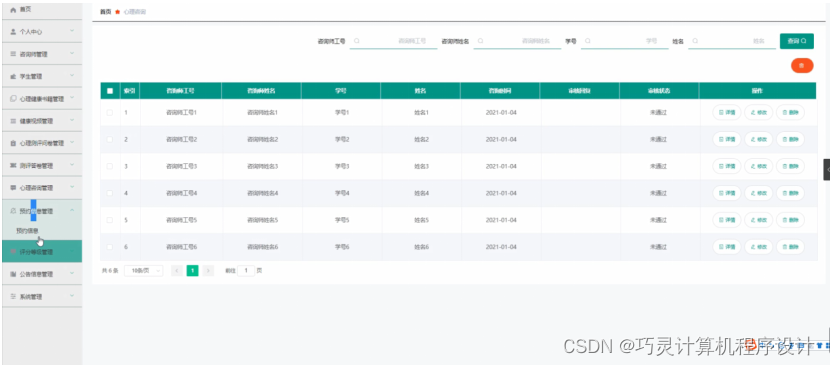
Task: Open 详情 details for row 1
Action: coord(727,113)
